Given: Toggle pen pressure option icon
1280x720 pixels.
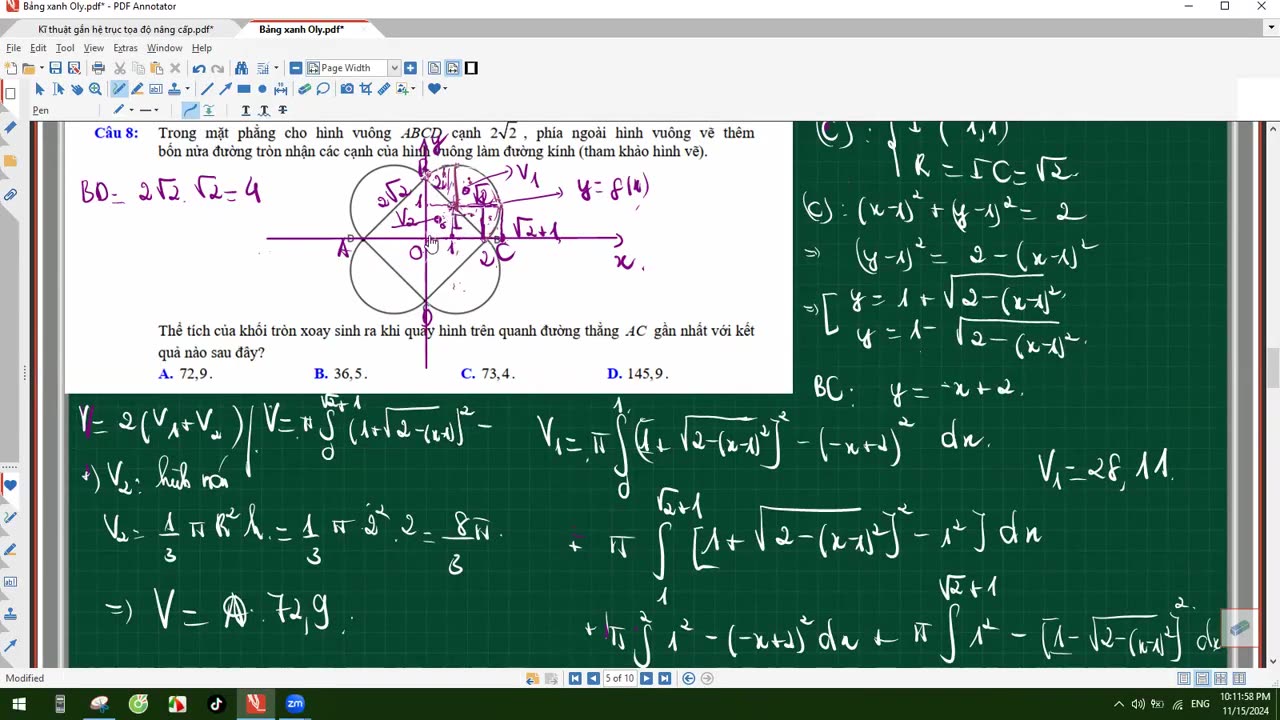Looking at the screenshot, I should (208, 110).
